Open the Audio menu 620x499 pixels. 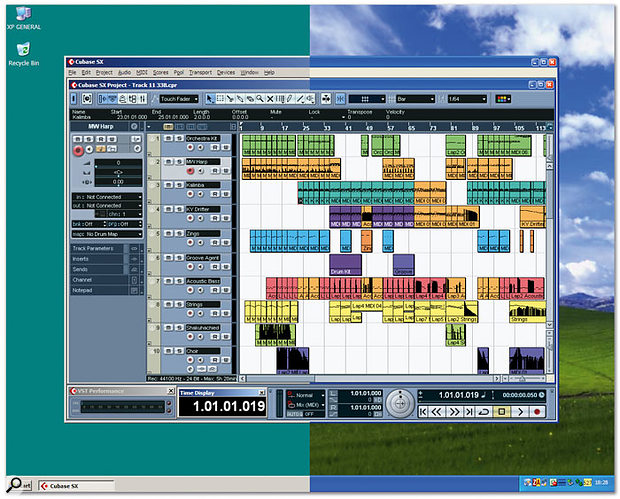point(125,72)
